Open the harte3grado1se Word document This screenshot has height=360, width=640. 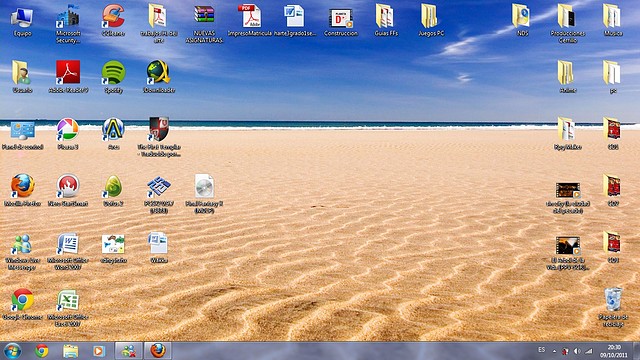(x=295, y=16)
